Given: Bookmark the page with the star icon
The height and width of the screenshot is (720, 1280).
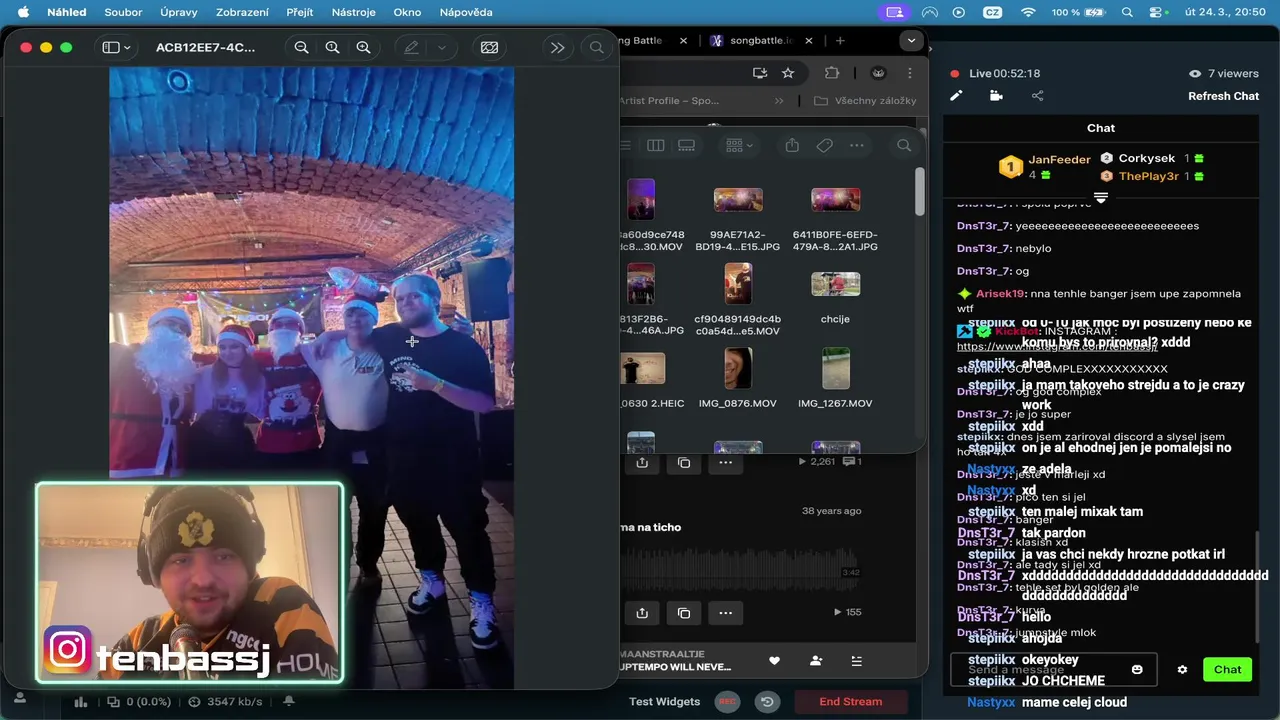Looking at the screenshot, I should (788, 73).
